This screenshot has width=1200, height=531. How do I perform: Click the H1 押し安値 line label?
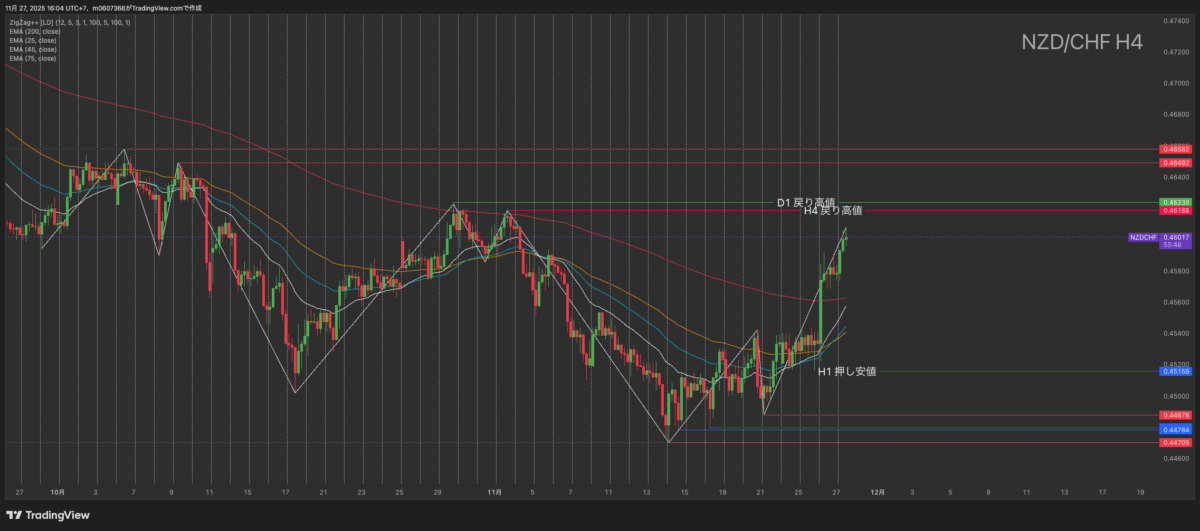click(847, 371)
